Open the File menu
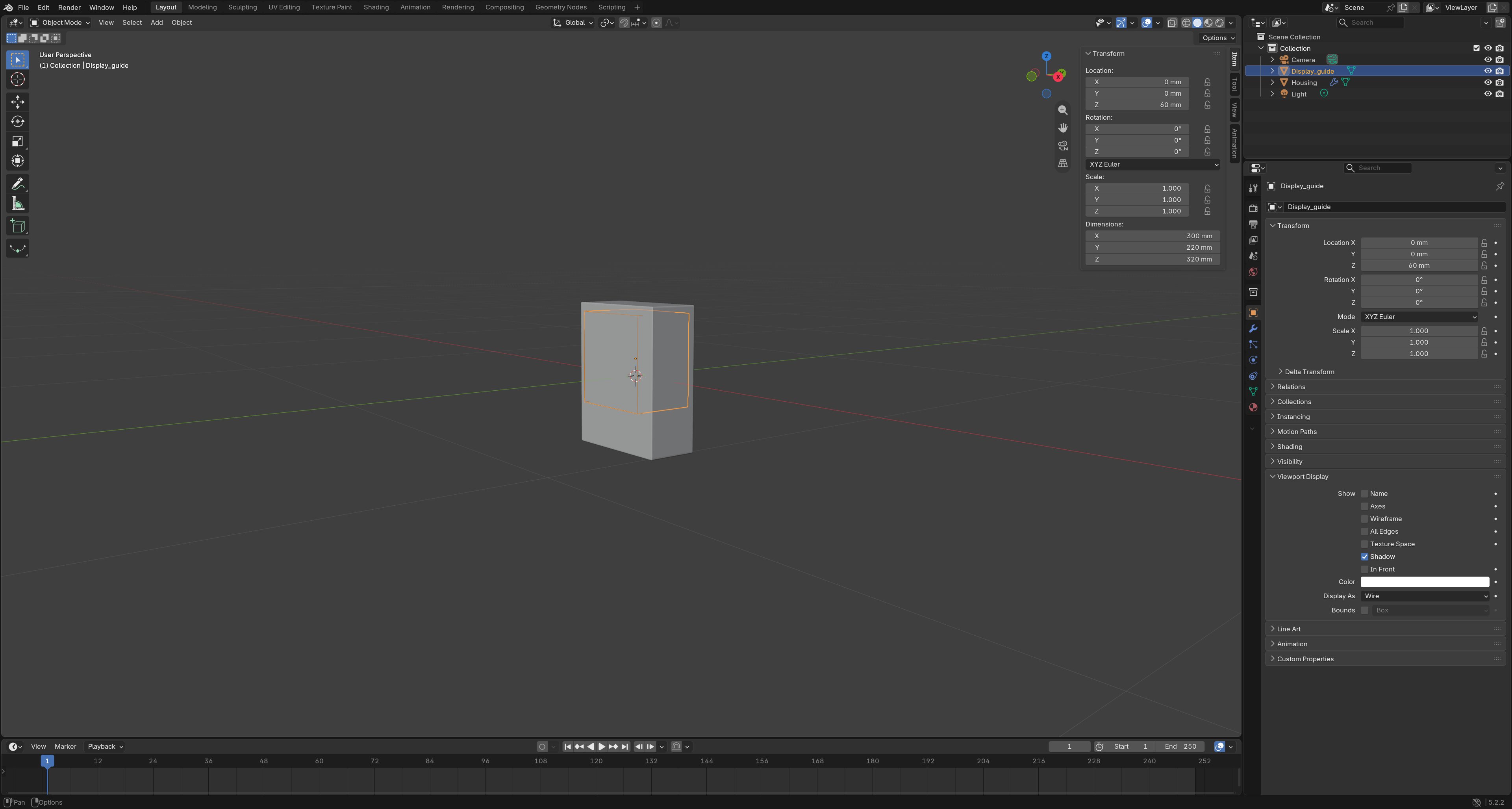 (24, 7)
